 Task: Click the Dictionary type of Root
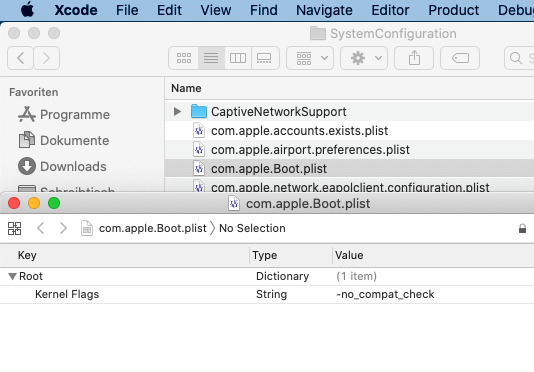coord(282,276)
